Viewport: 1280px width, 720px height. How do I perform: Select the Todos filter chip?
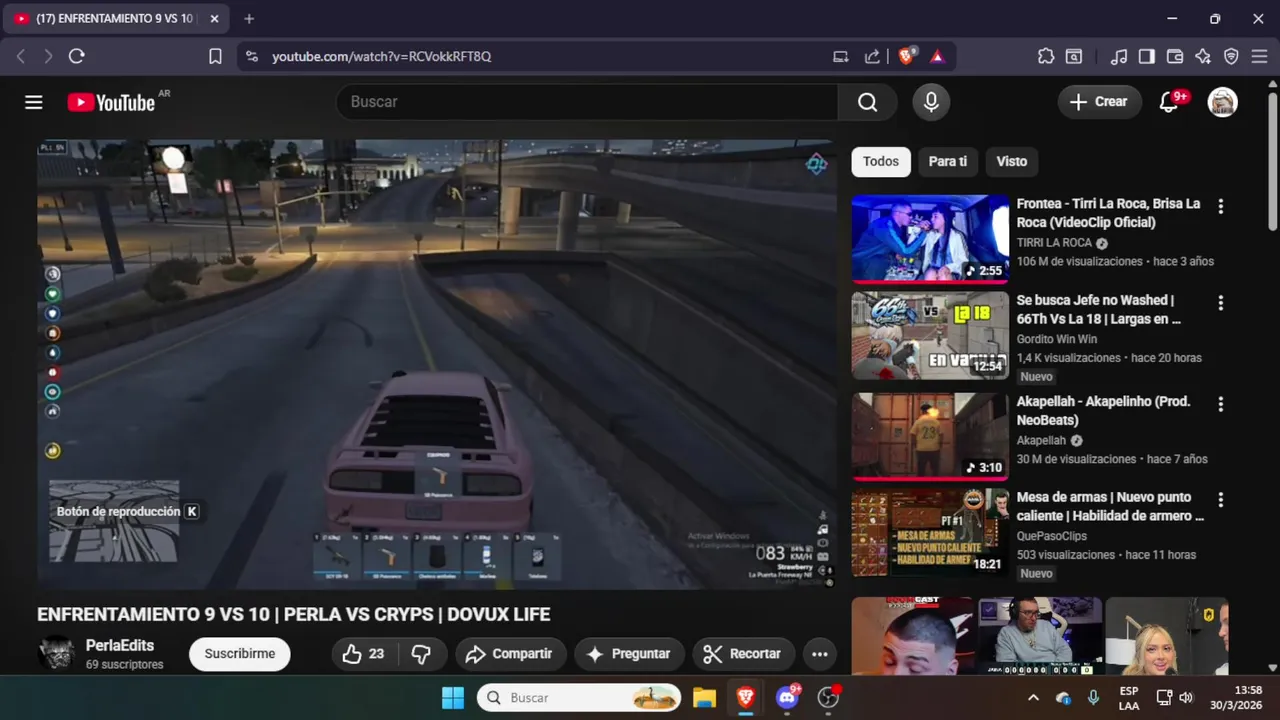click(x=881, y=161)
